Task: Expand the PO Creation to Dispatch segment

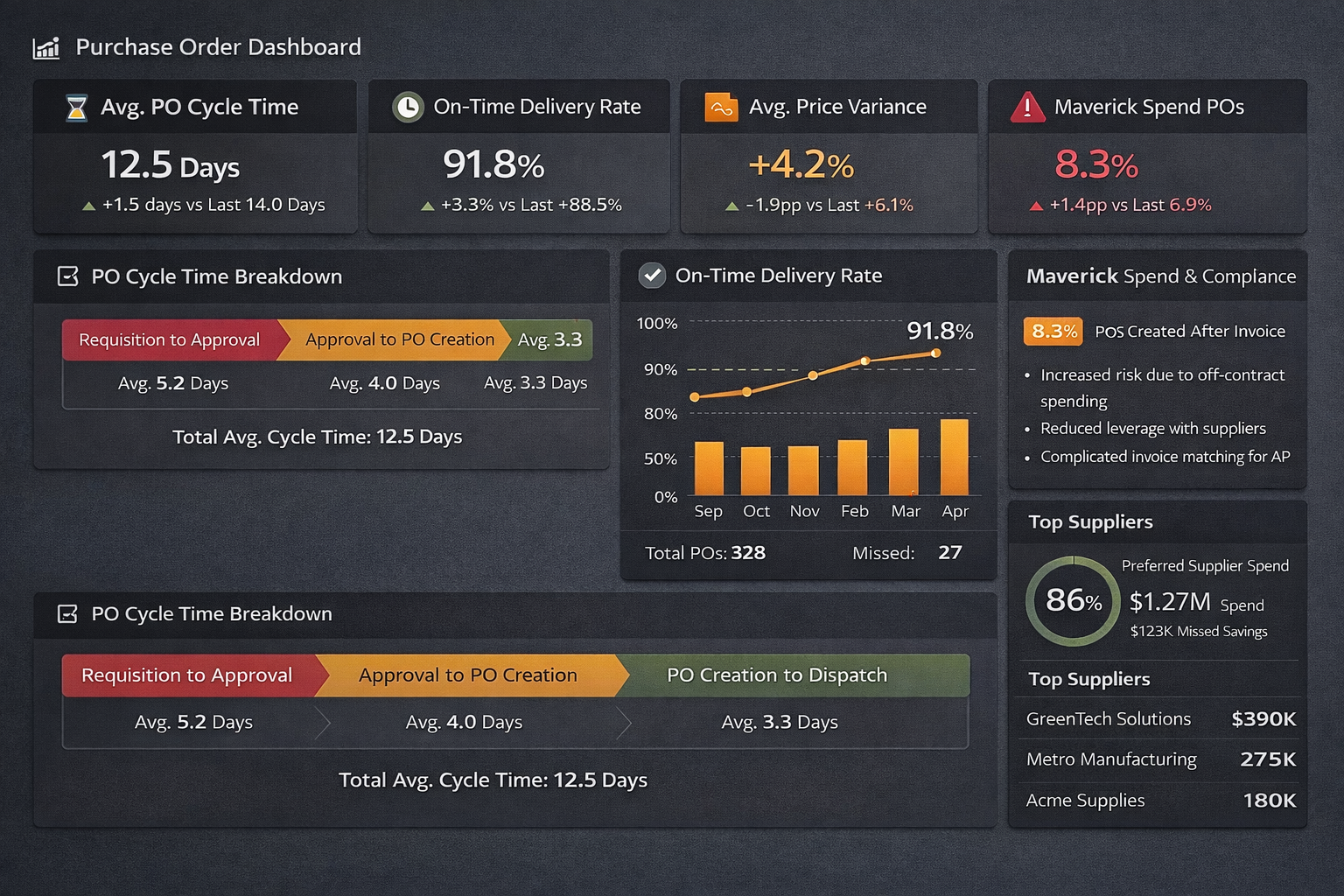Action: click(777, 675)
